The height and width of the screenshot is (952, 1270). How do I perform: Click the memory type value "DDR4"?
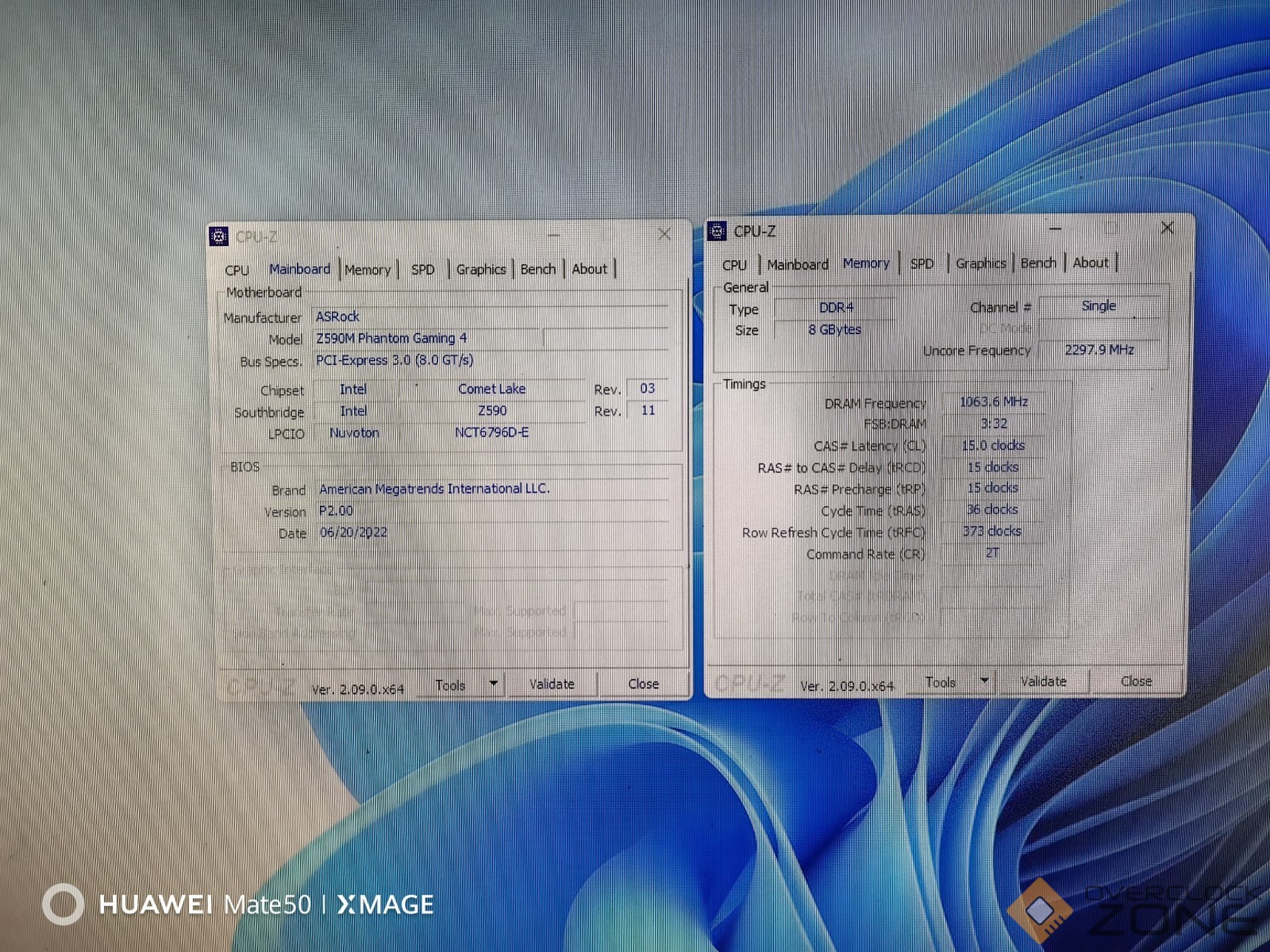coord(837,308)
